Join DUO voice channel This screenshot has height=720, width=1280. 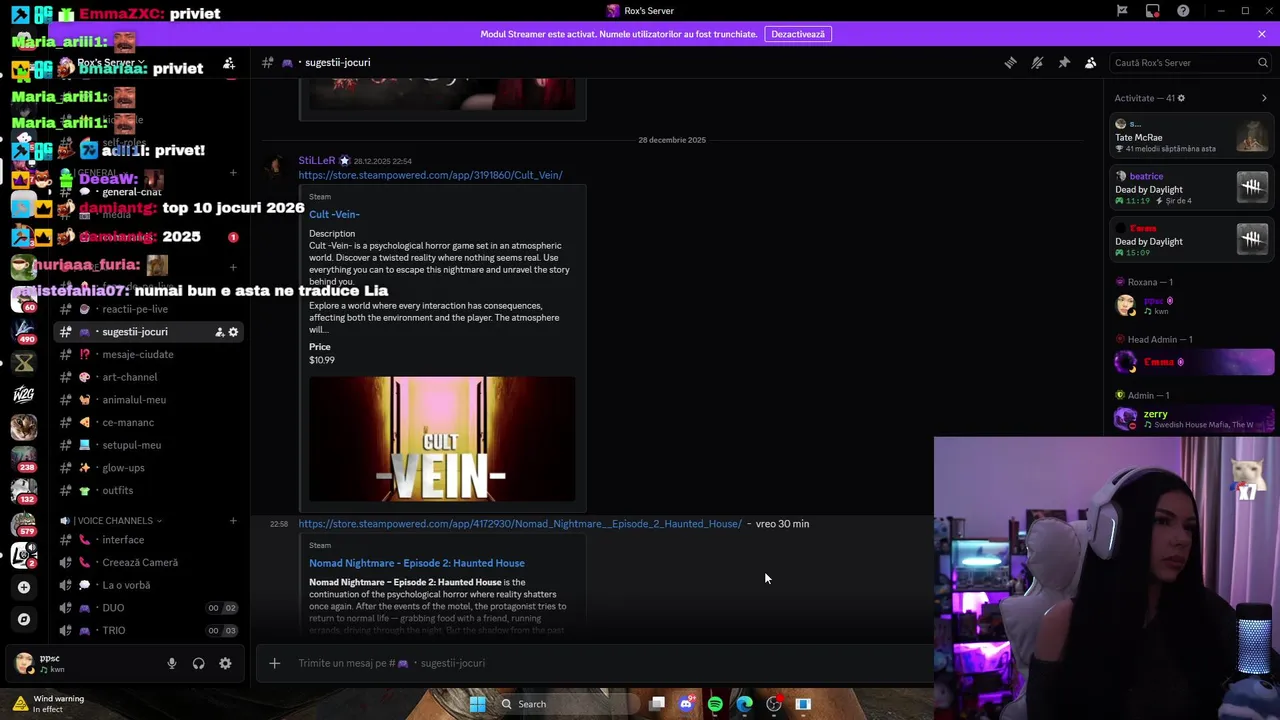148,608
